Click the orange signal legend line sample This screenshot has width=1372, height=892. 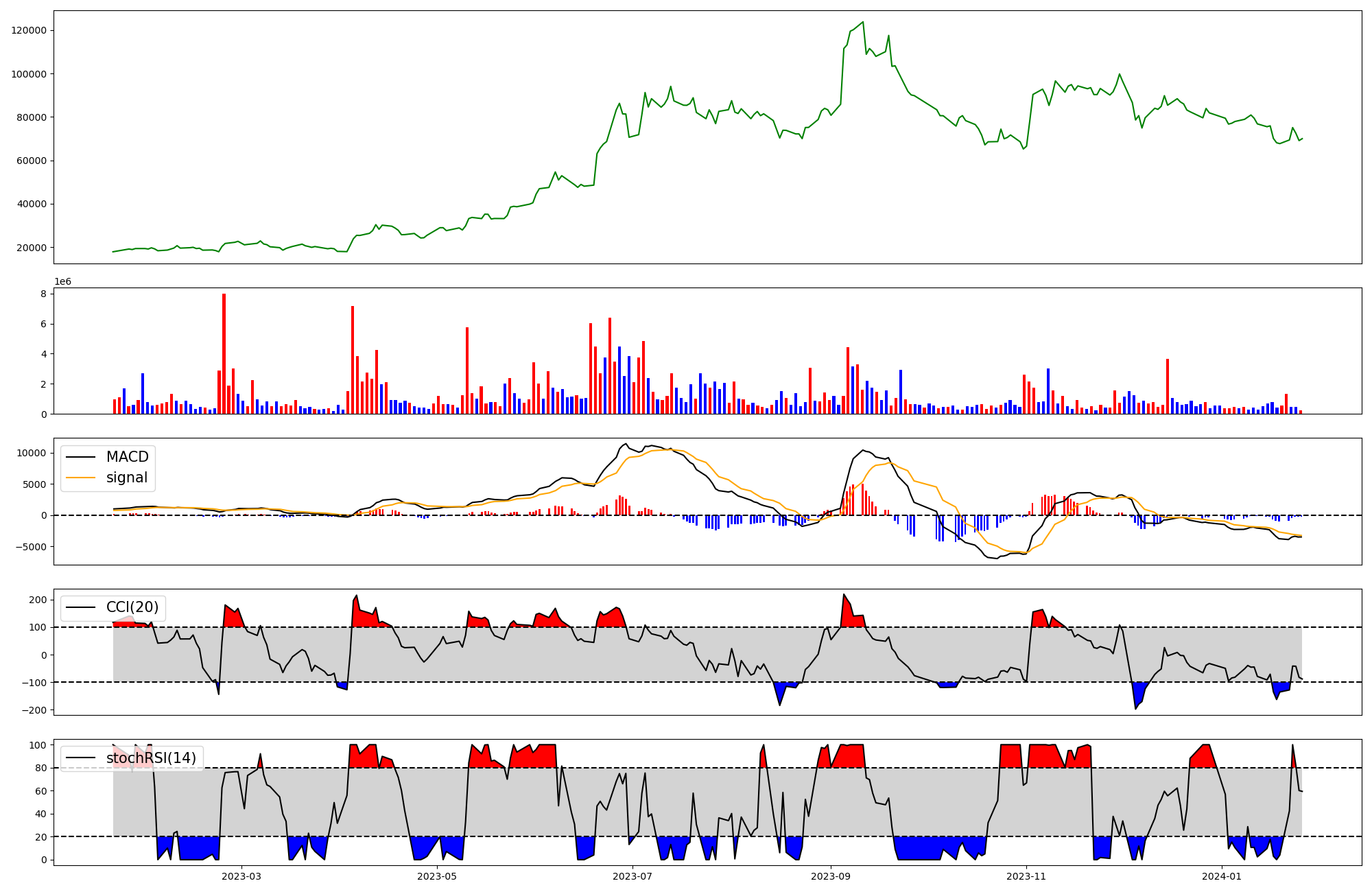pyautogui.click(x=80, y=478)
